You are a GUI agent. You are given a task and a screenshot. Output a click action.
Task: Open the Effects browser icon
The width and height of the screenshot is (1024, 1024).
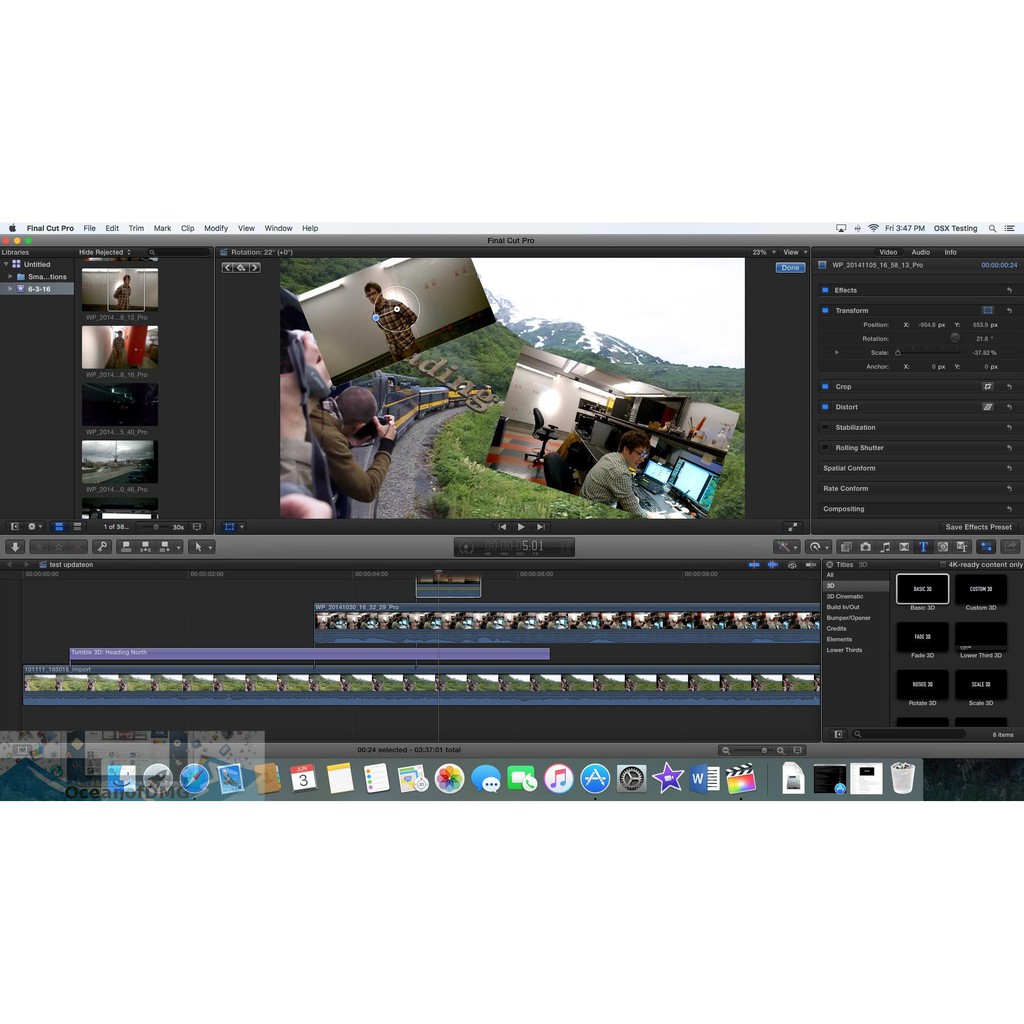[x=846, y=547]
